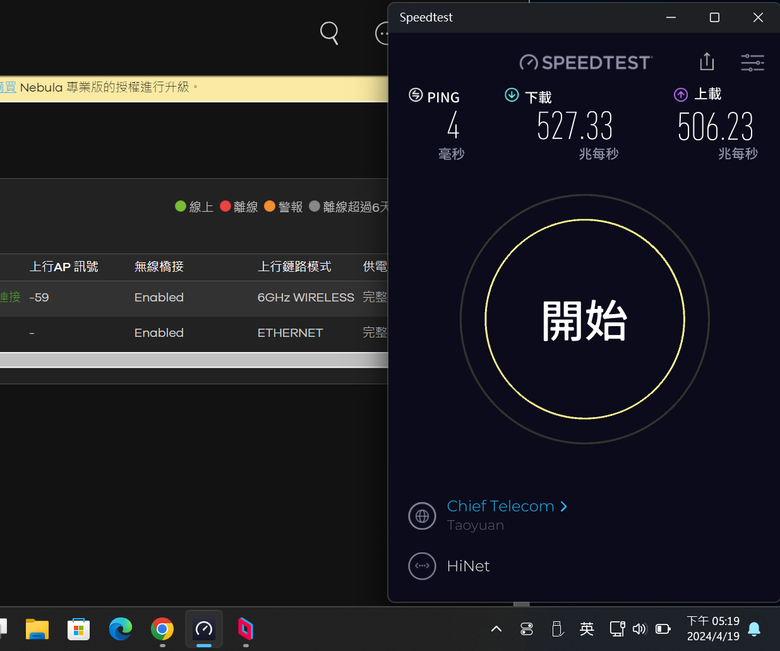Viewport: 780px width, 651px height.
Task: Click the Speedtest logo gauge icon
Action: pos(528,63)
